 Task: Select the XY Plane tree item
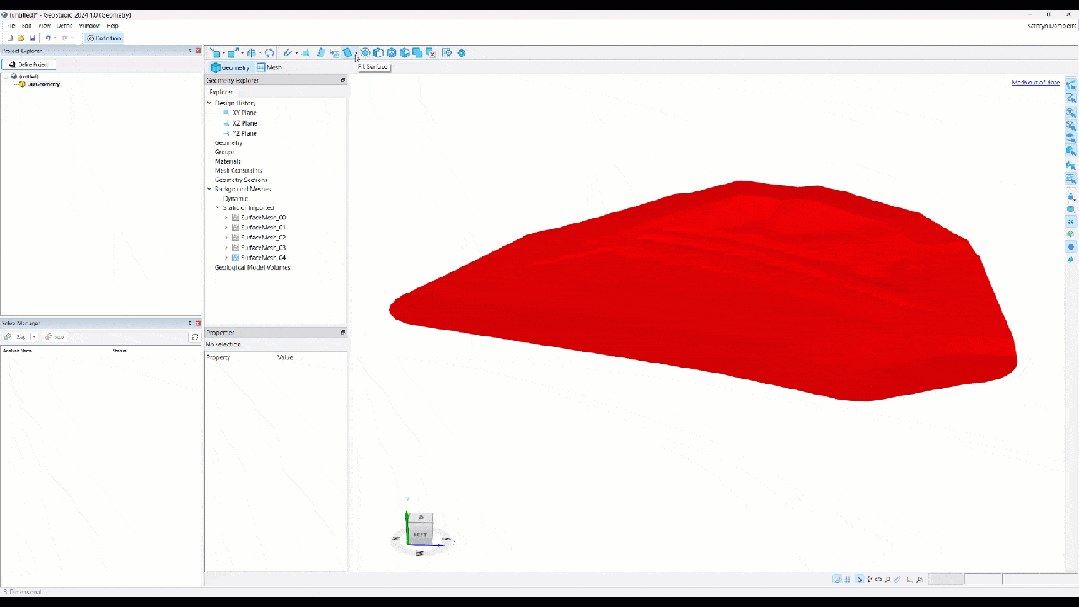tap(243, 113)
